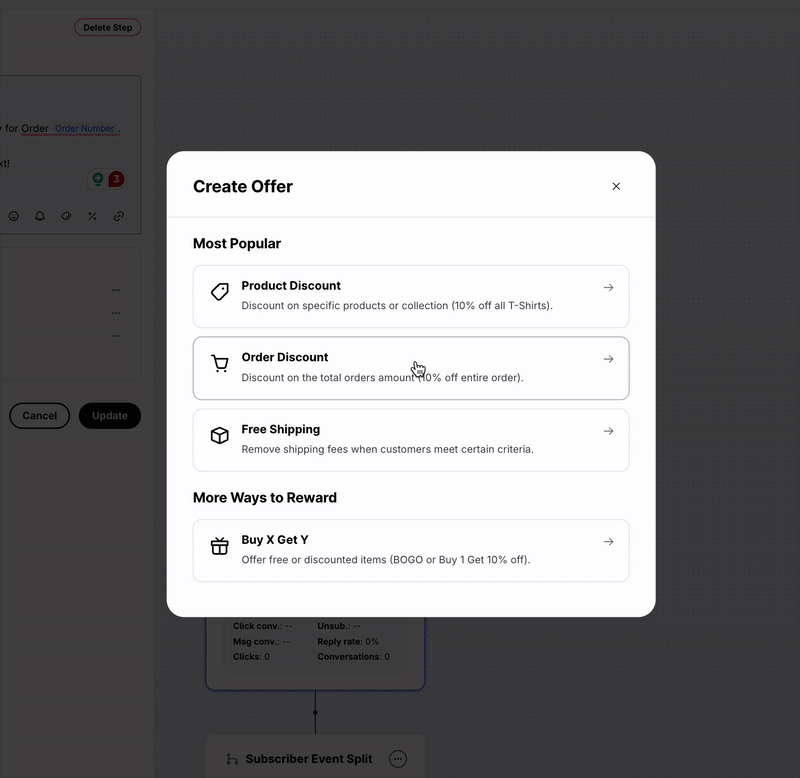Click the Product Discount tag icon
The height and width of the screenshot is (778, 800).
click(x=220, y=292)
